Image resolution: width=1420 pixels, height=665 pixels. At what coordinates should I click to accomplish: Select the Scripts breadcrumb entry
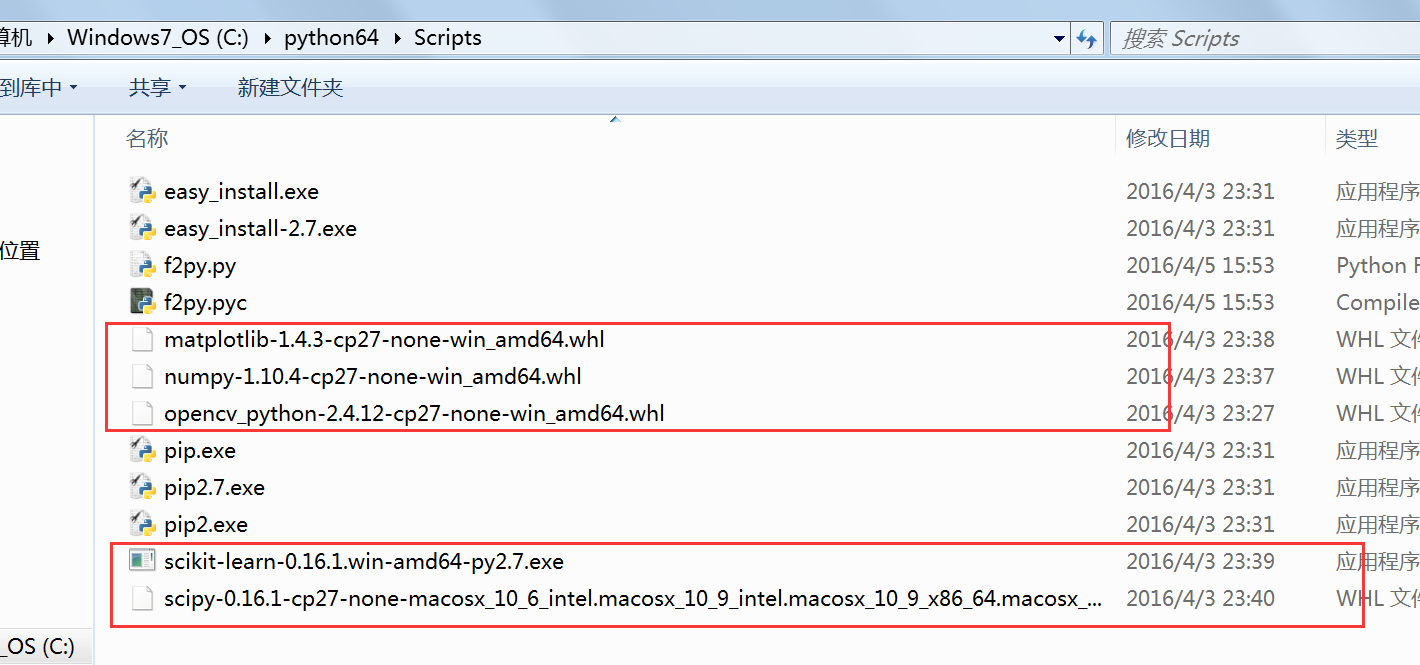(x=447, y=37)
